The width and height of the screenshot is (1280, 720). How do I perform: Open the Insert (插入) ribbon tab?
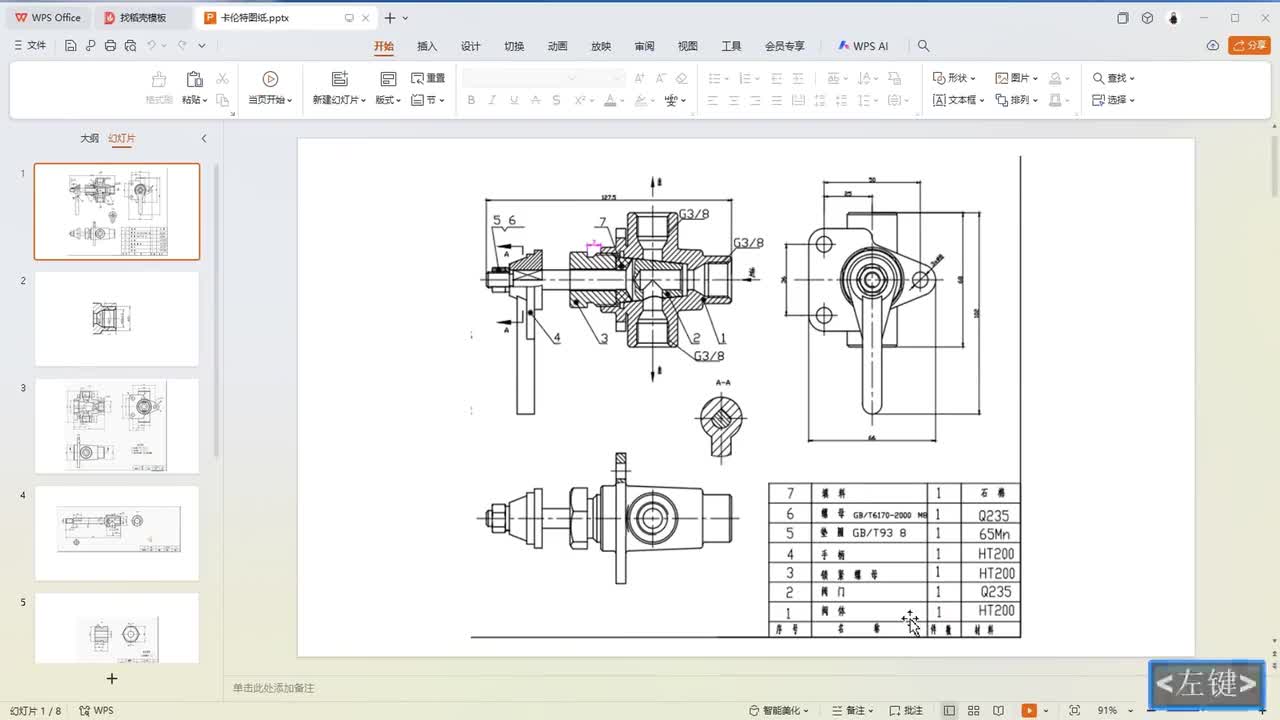[427, 46]
